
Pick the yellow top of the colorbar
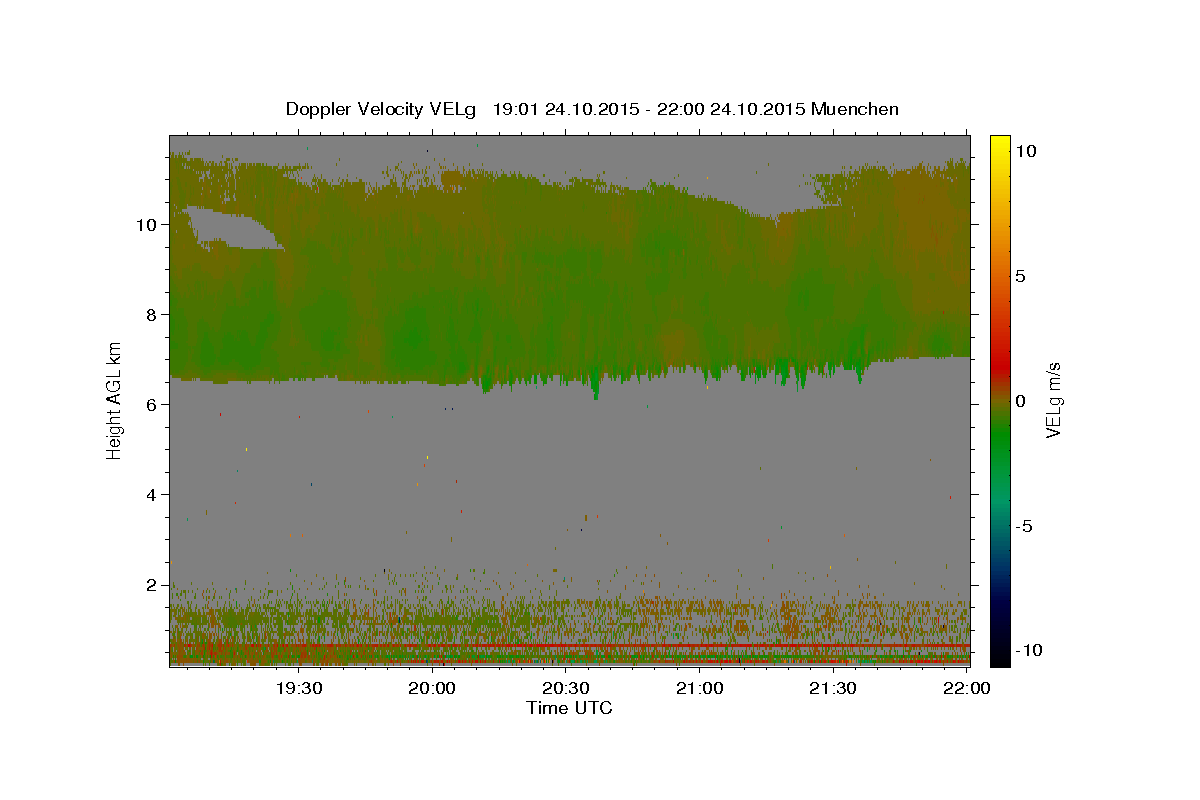[x=999, y=145]
